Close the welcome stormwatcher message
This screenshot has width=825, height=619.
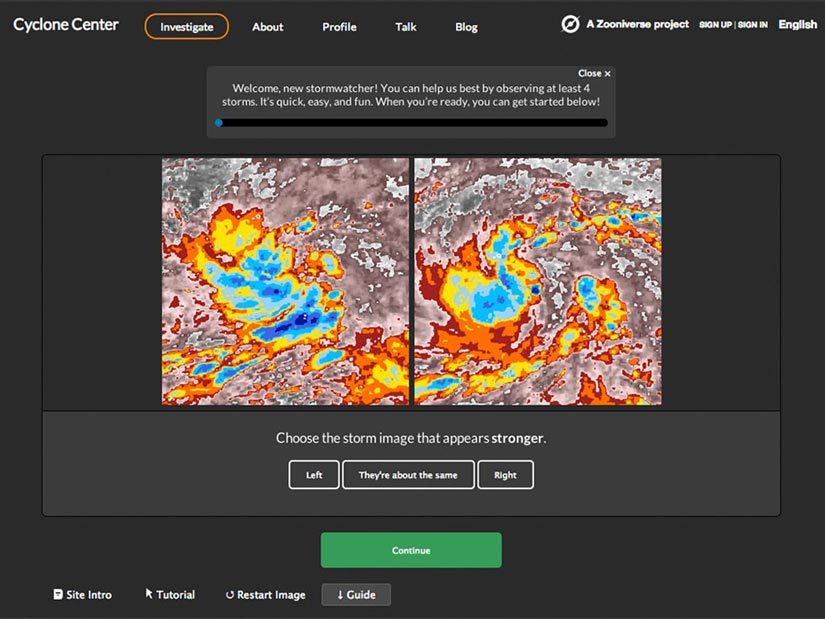595,74
